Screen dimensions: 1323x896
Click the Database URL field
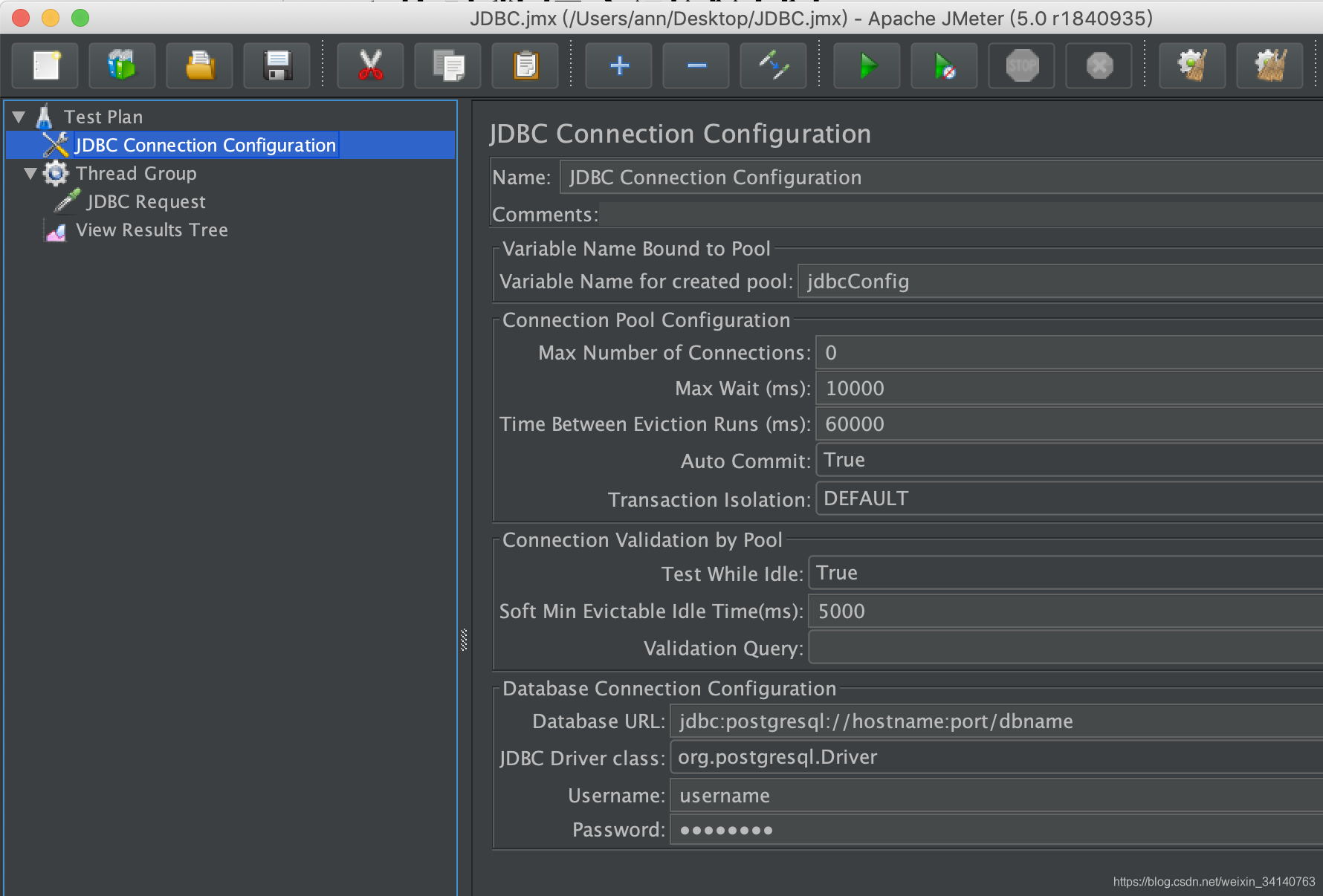click(997, 721)
